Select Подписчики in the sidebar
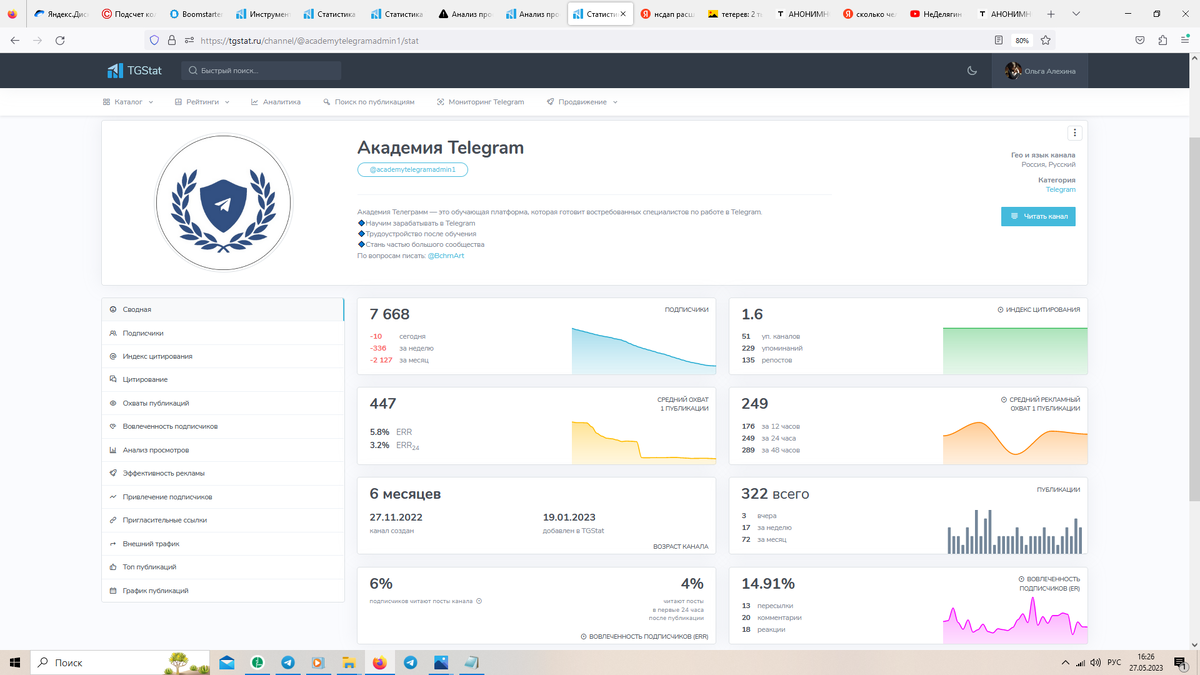 point(223,333)
